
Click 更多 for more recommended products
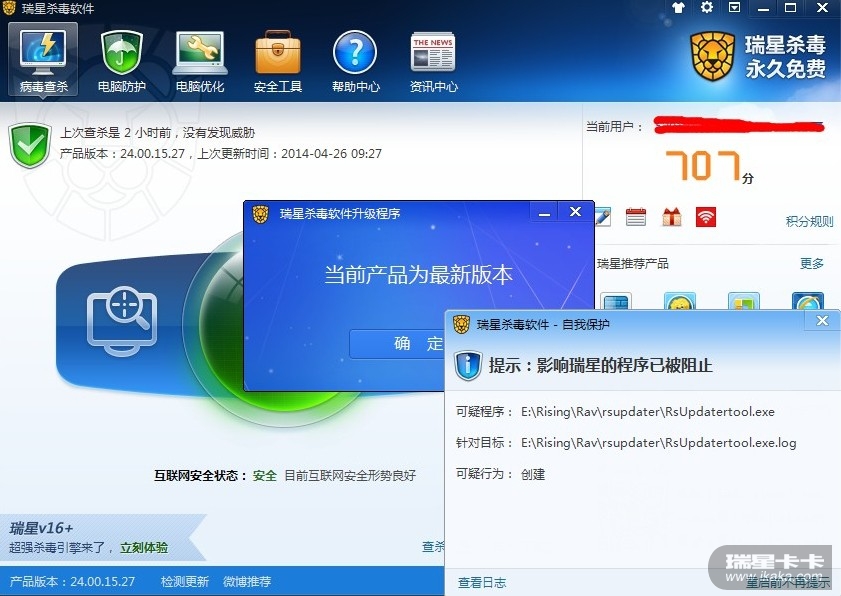pyautogui.click(x=812, y=263)
